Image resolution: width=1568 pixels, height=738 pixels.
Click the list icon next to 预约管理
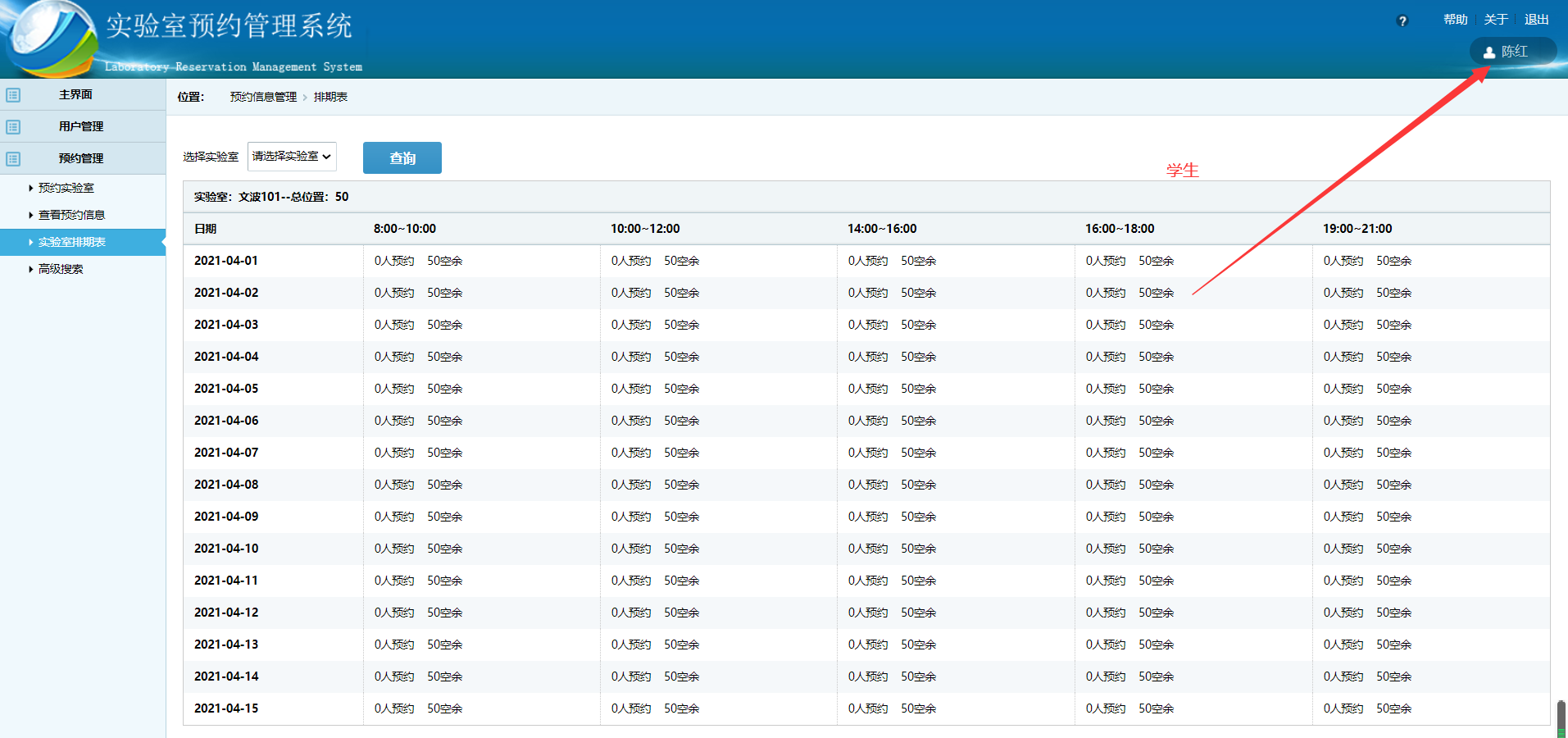(13, 159)
